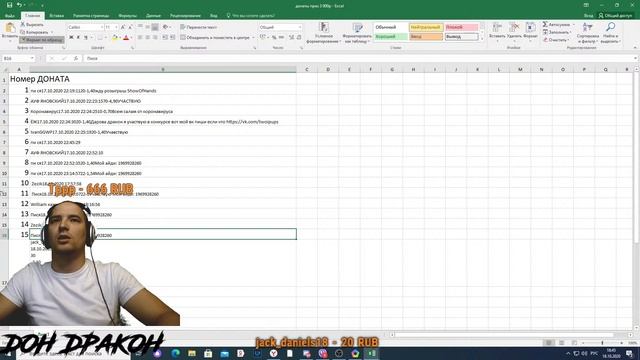Open borders dropdown arrow
The image size is (640, 360).
106,38
